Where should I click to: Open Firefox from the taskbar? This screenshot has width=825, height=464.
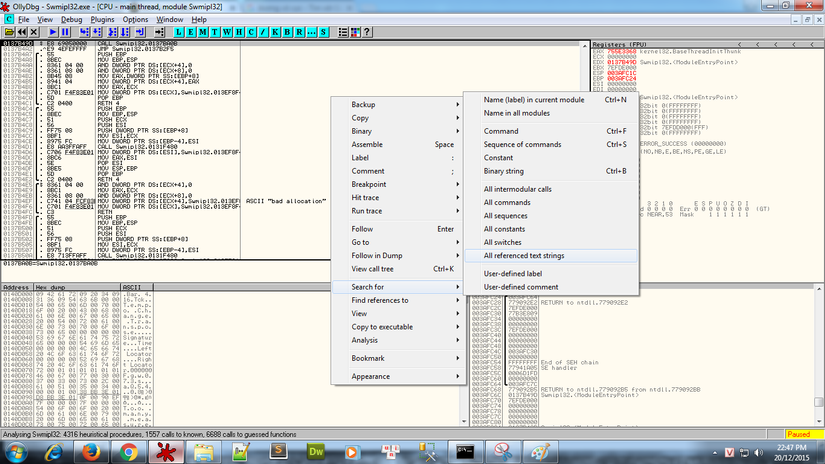click(91, 452)
